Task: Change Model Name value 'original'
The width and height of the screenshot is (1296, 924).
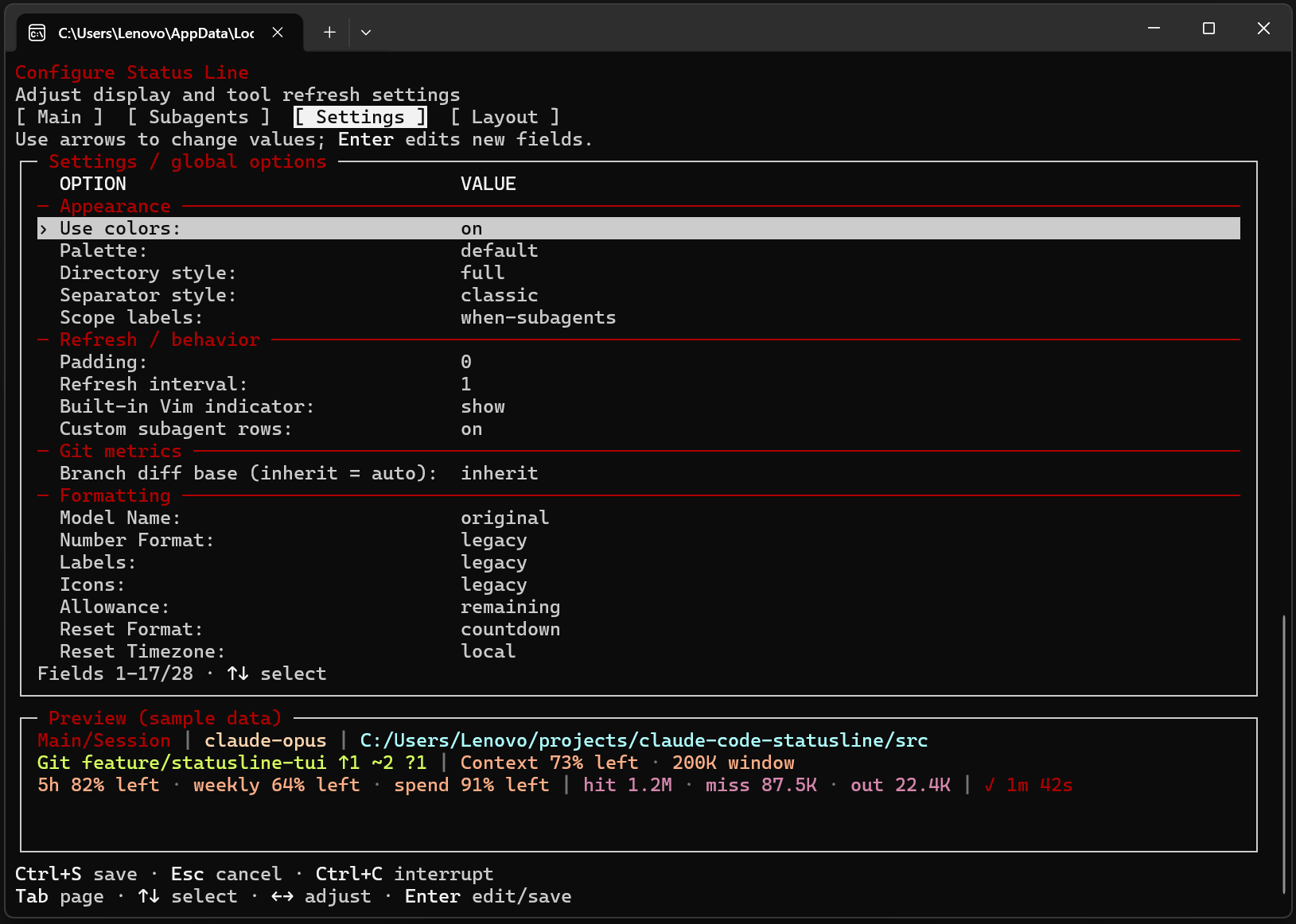Action: tap(505, 518)
